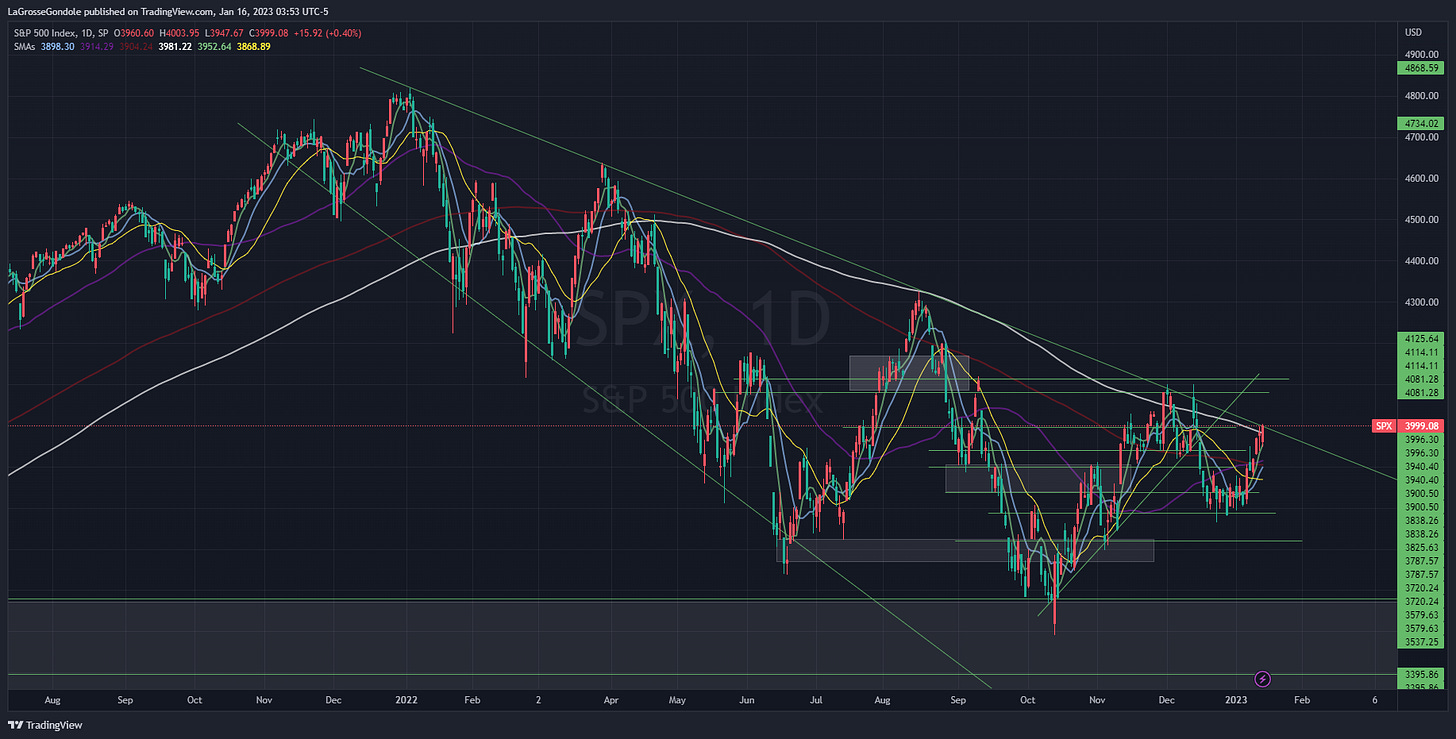
Task: Select the blue SMA value 3898.30
Action: pyautogui.click(x=57, y=46)
